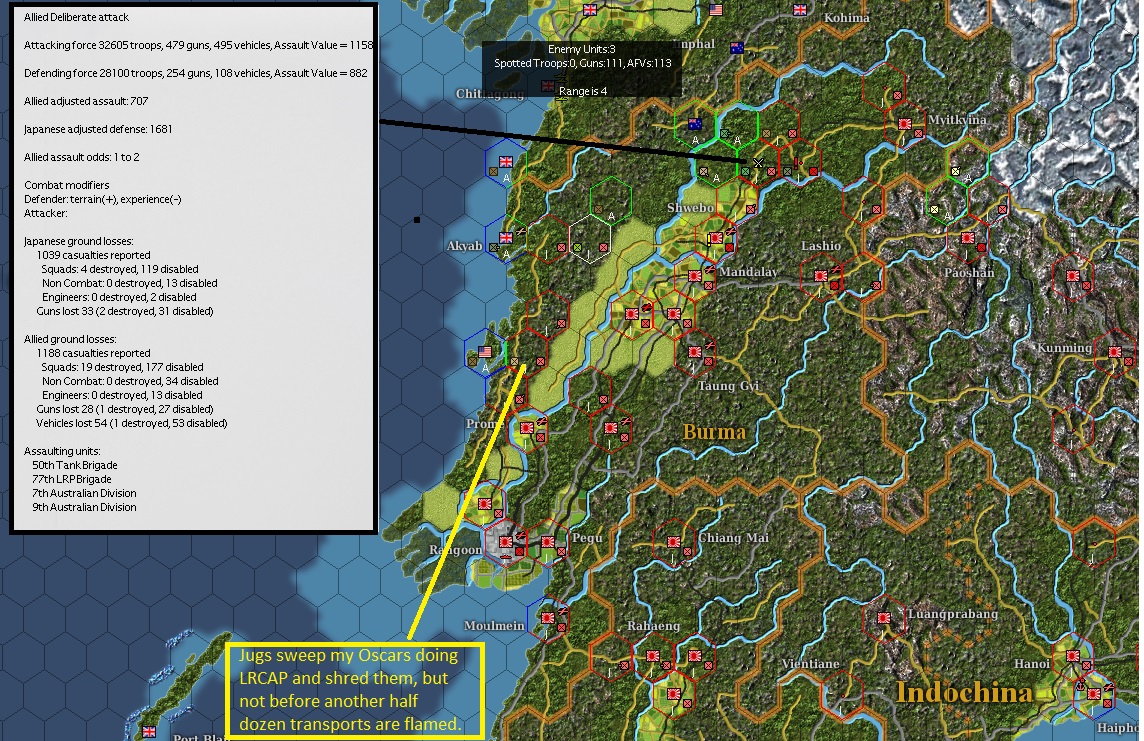
Task: Select the British flag at Port Blair
Action: (149, 732)
